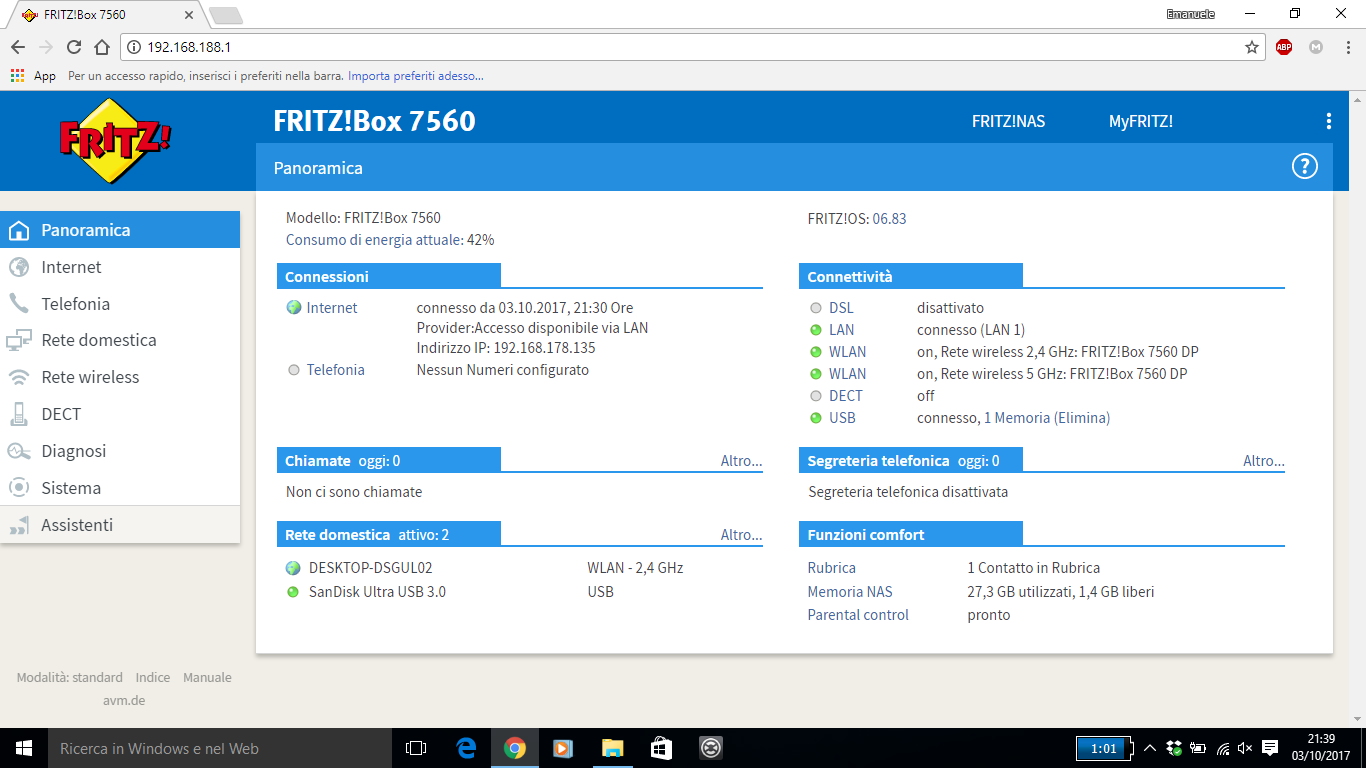Click the Rete wireless wifi icon
This screenshot has height=768, width=1366.
(18, 377)
